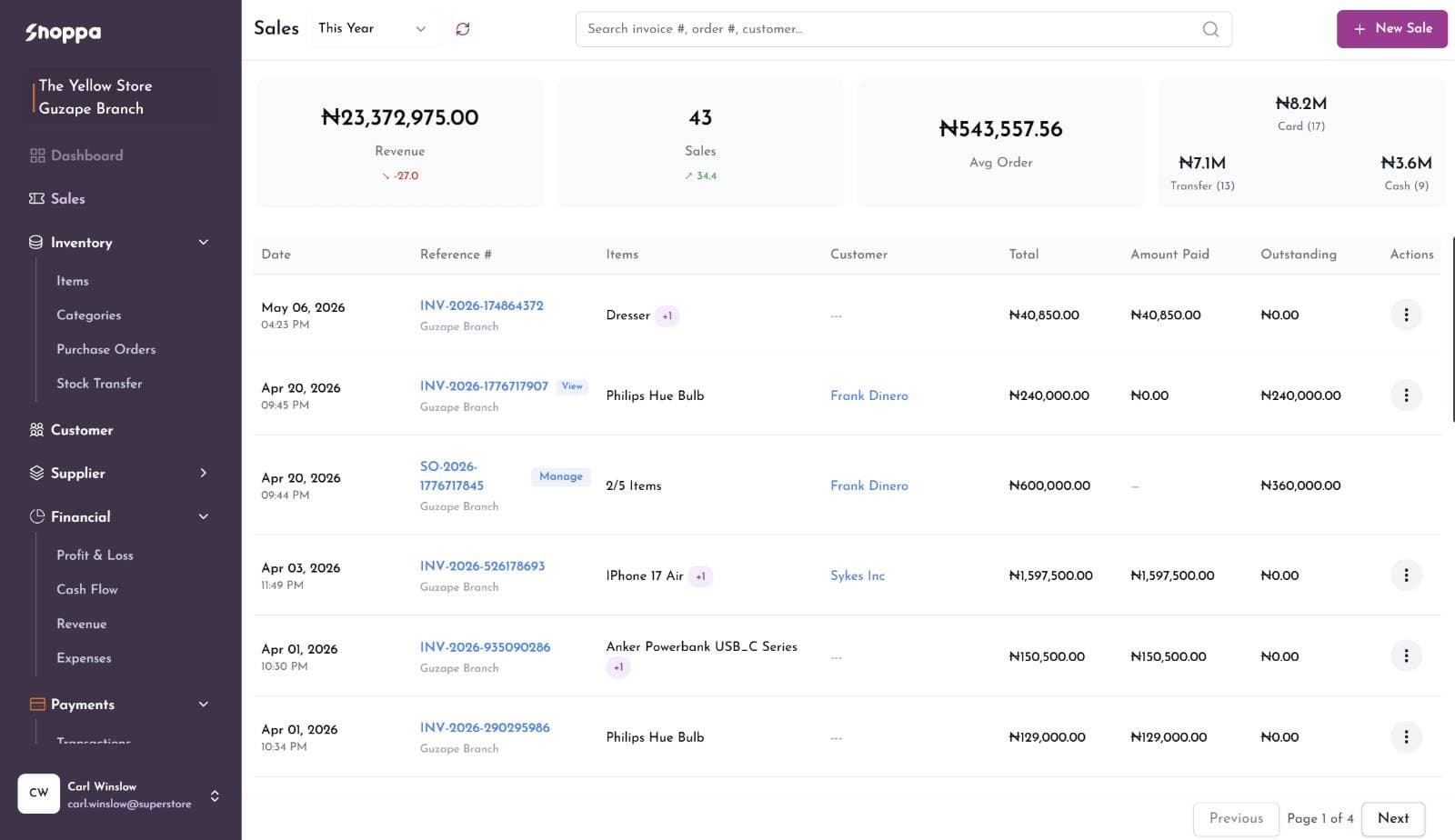Open actions menu for Dresser sale
This screenshot has width=1455, height=840.
tap(1406, 315)
